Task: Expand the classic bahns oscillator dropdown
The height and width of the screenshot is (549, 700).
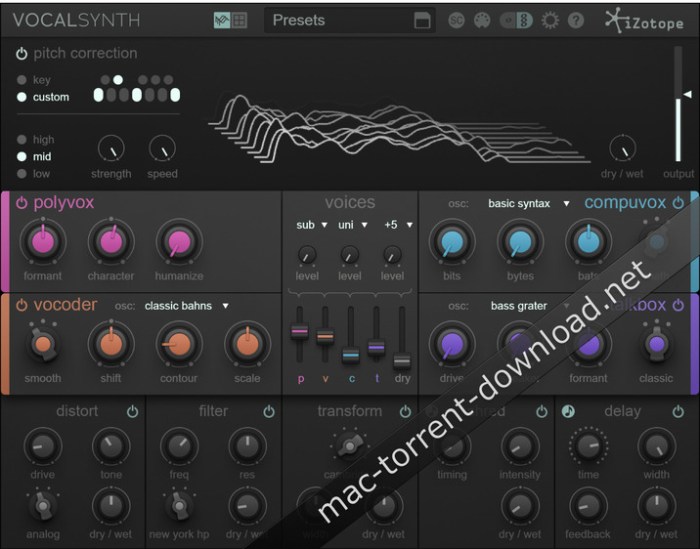Action: [186, 305]
